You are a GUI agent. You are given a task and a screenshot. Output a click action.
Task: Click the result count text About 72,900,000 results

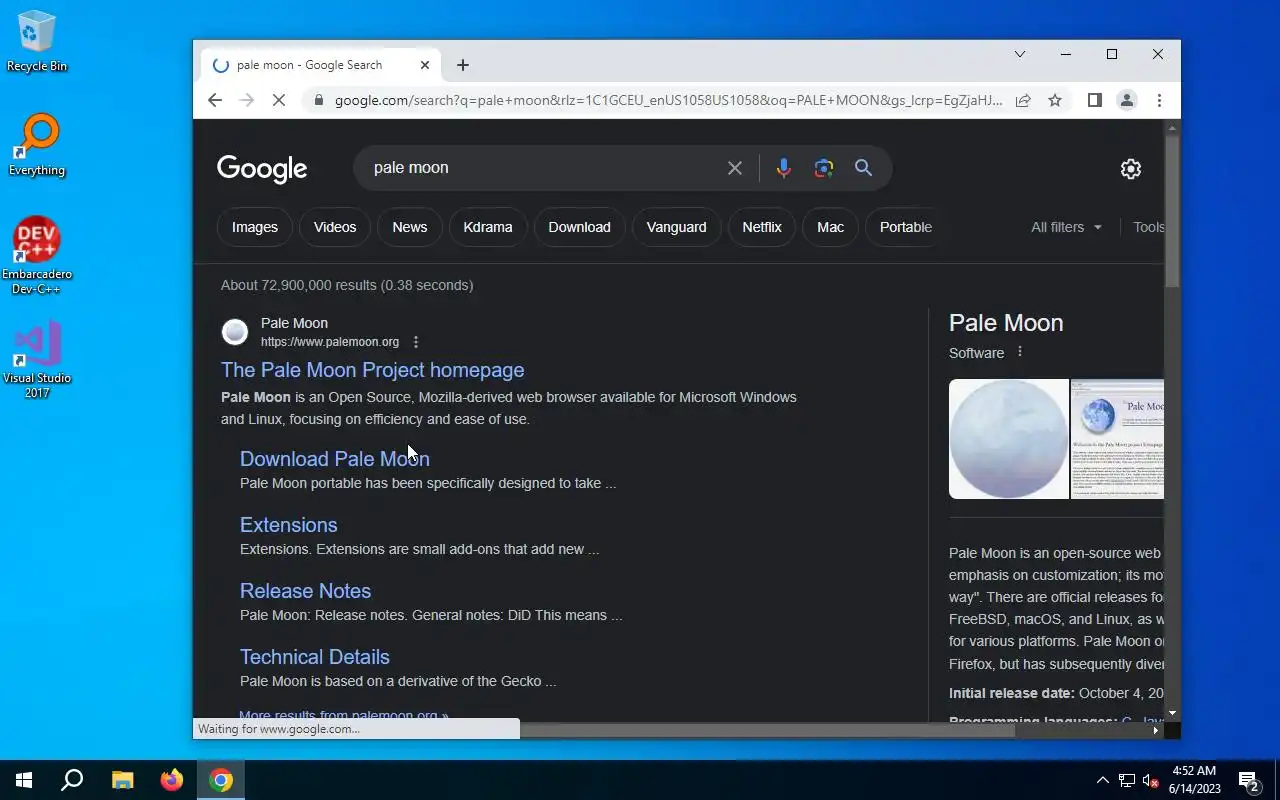[347, 285]
